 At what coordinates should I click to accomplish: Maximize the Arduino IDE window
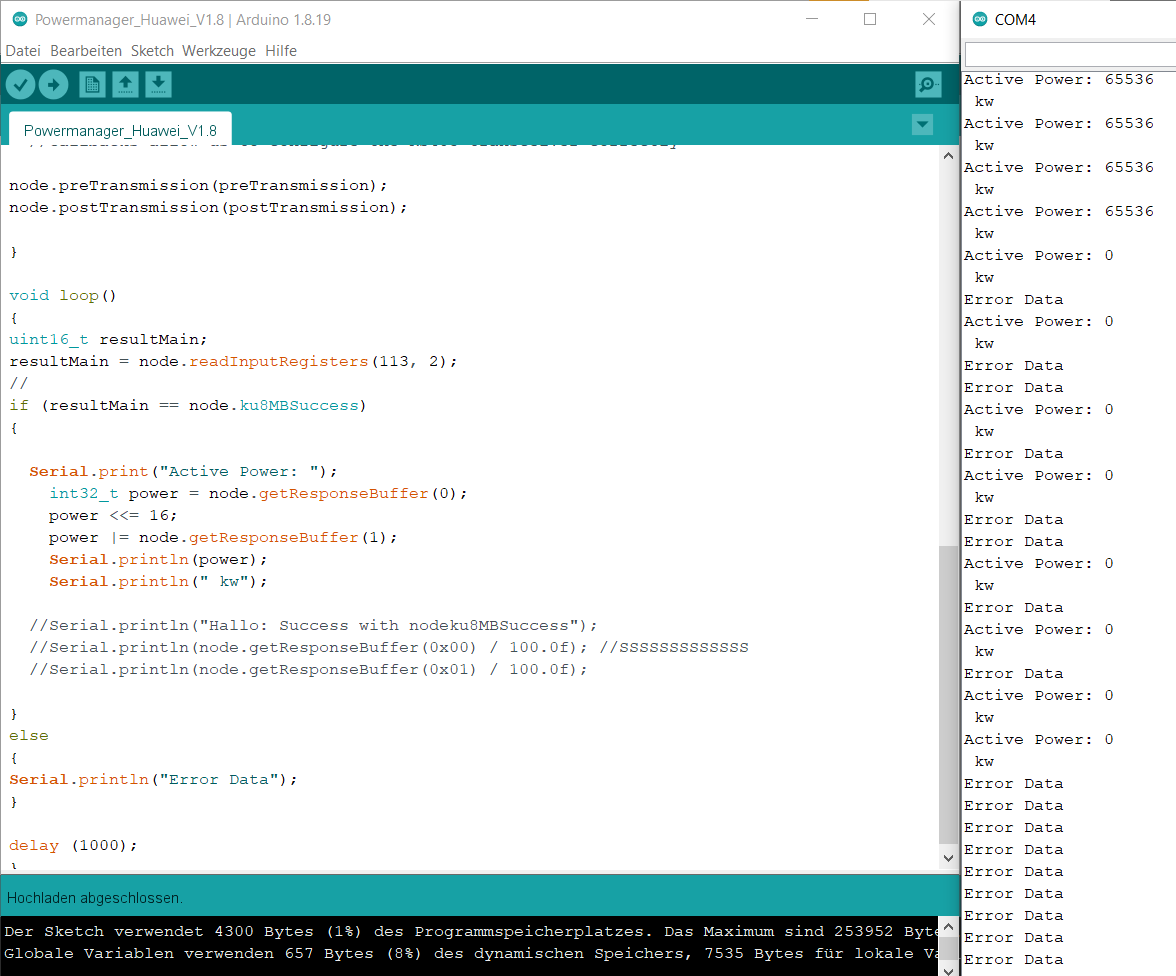coord(870,20)
